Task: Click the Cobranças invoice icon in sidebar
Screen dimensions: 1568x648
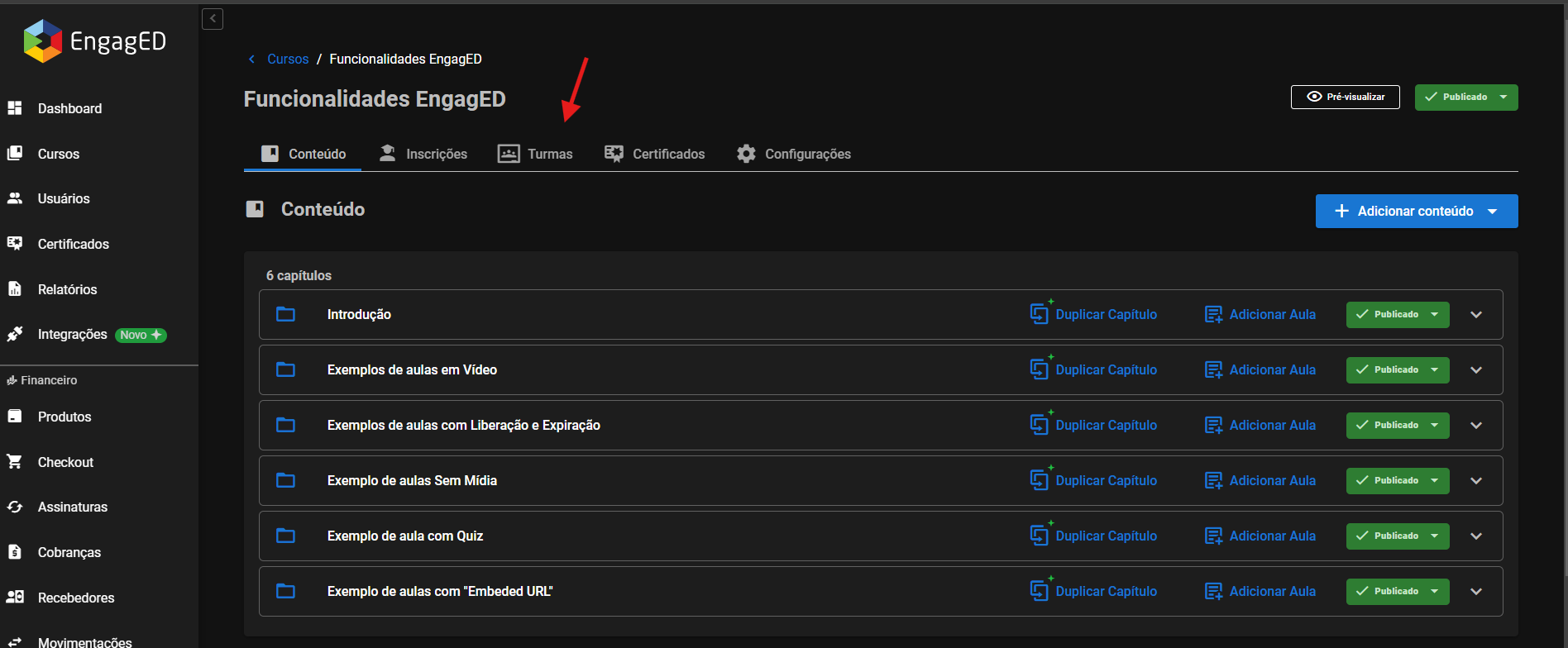Action: pos(14,552)
